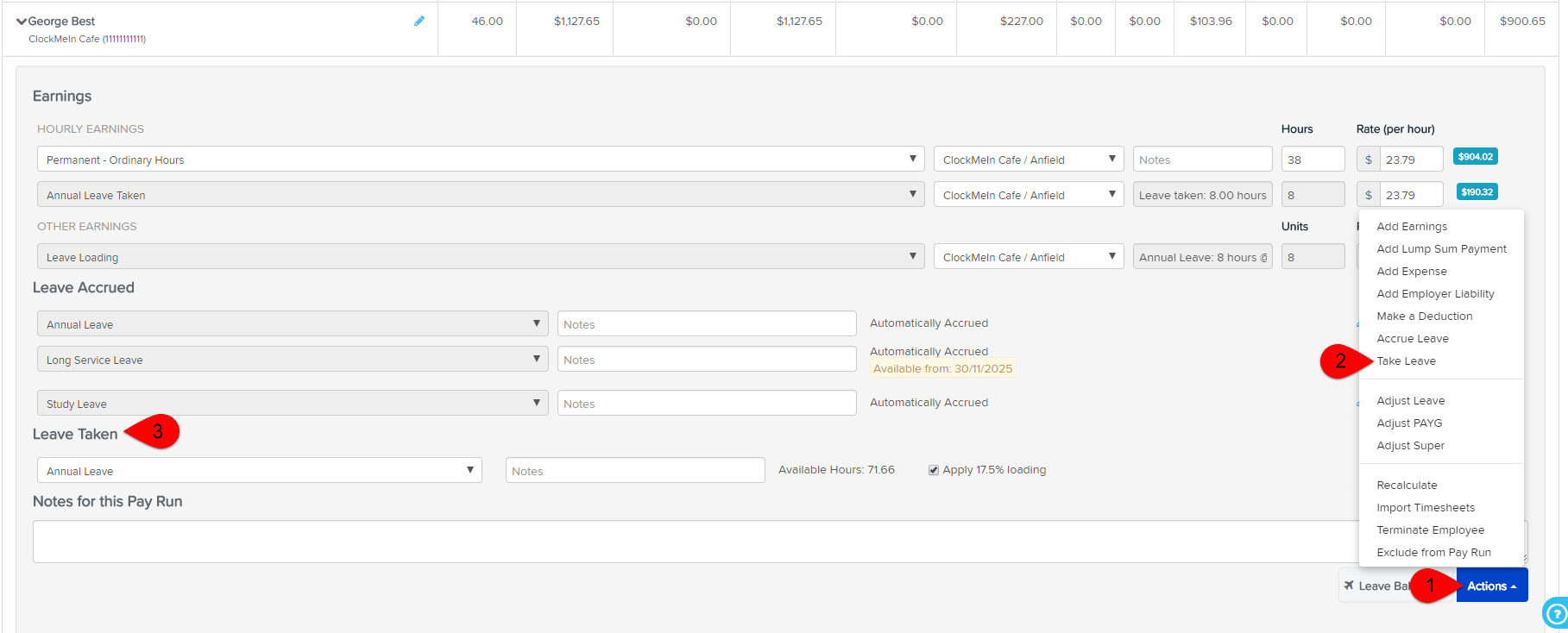Image resolution: width=1568 pixels, height=633 pixels.
Task: Toggle the Apply 17.5% loading checkbox
Action: (x=934, y=470)
